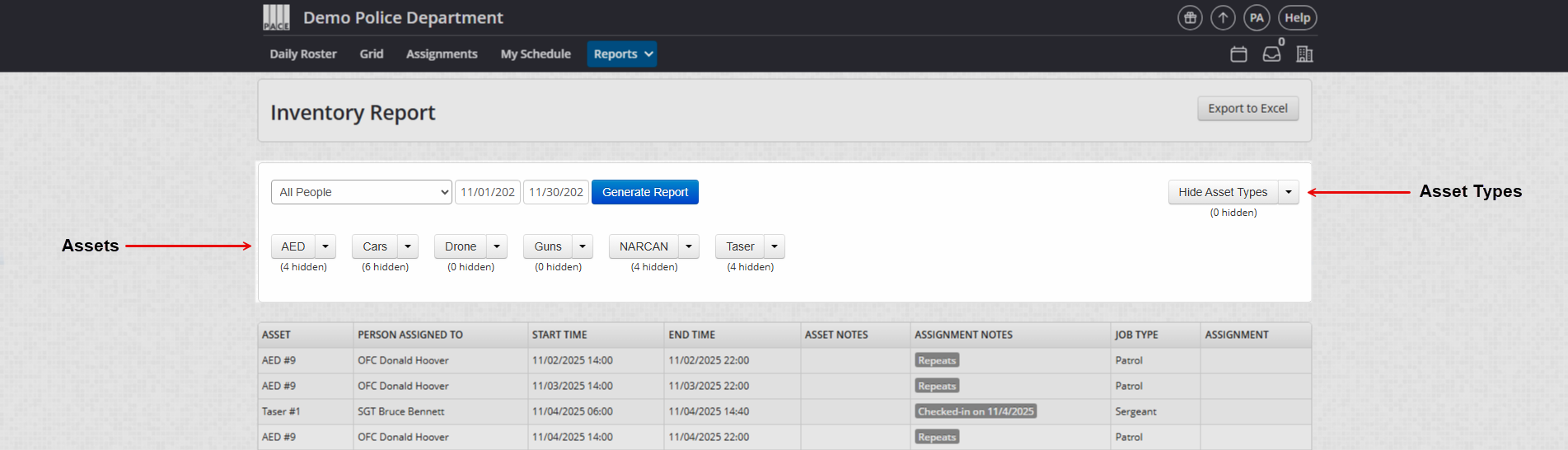Open the All People dropdown

(x=361, y=192)
